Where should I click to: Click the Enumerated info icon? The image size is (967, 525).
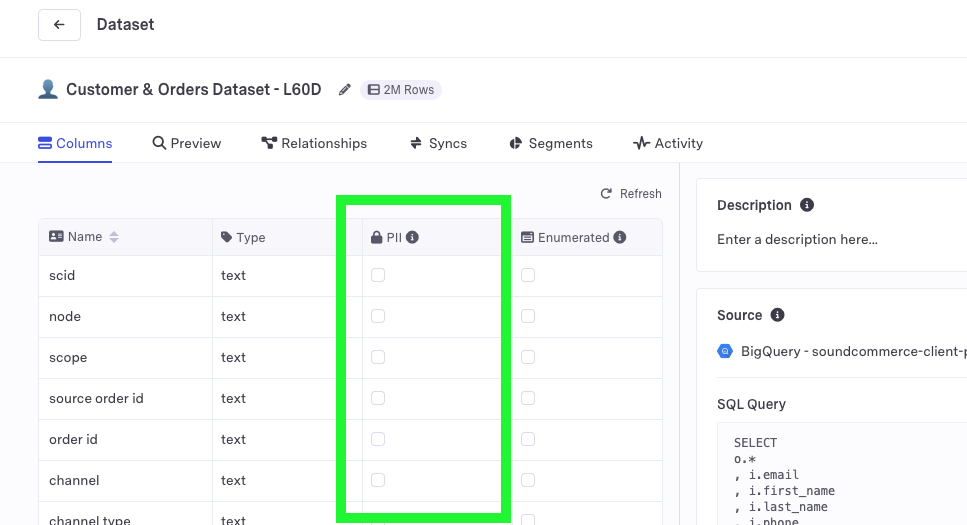click(620, 238)
